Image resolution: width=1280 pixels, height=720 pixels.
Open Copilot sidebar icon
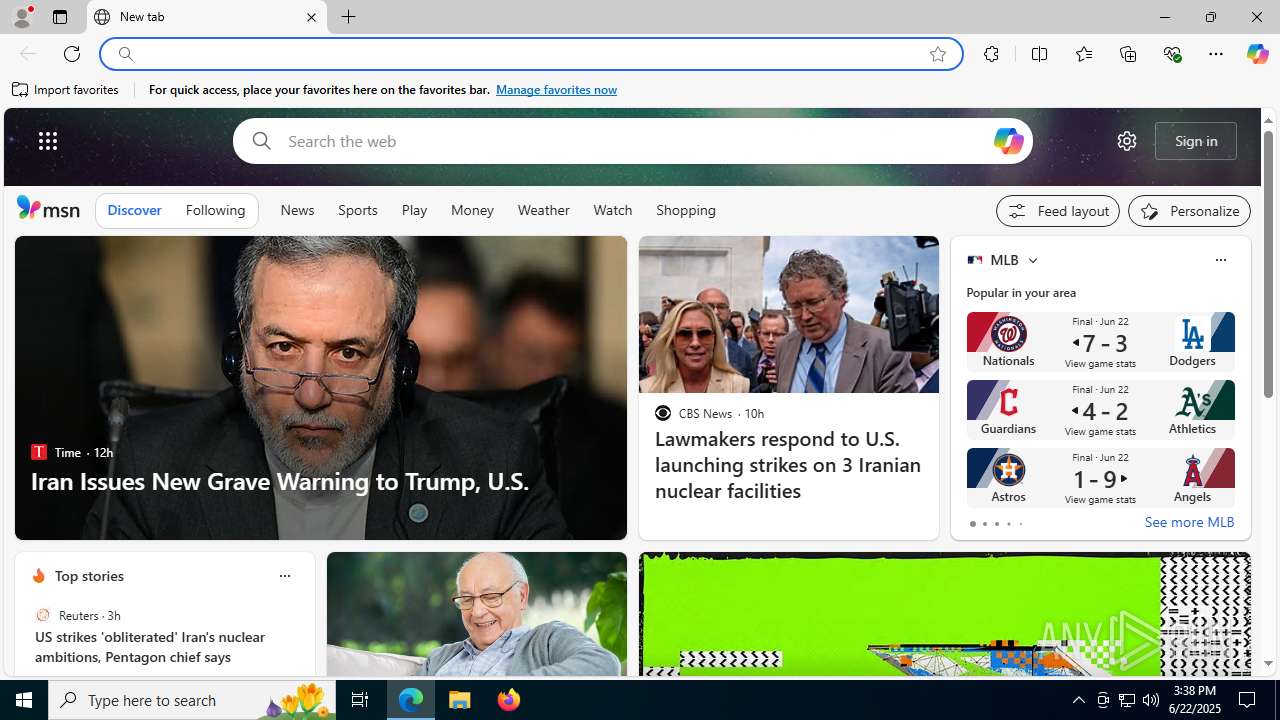click(x=1257, y=54)
